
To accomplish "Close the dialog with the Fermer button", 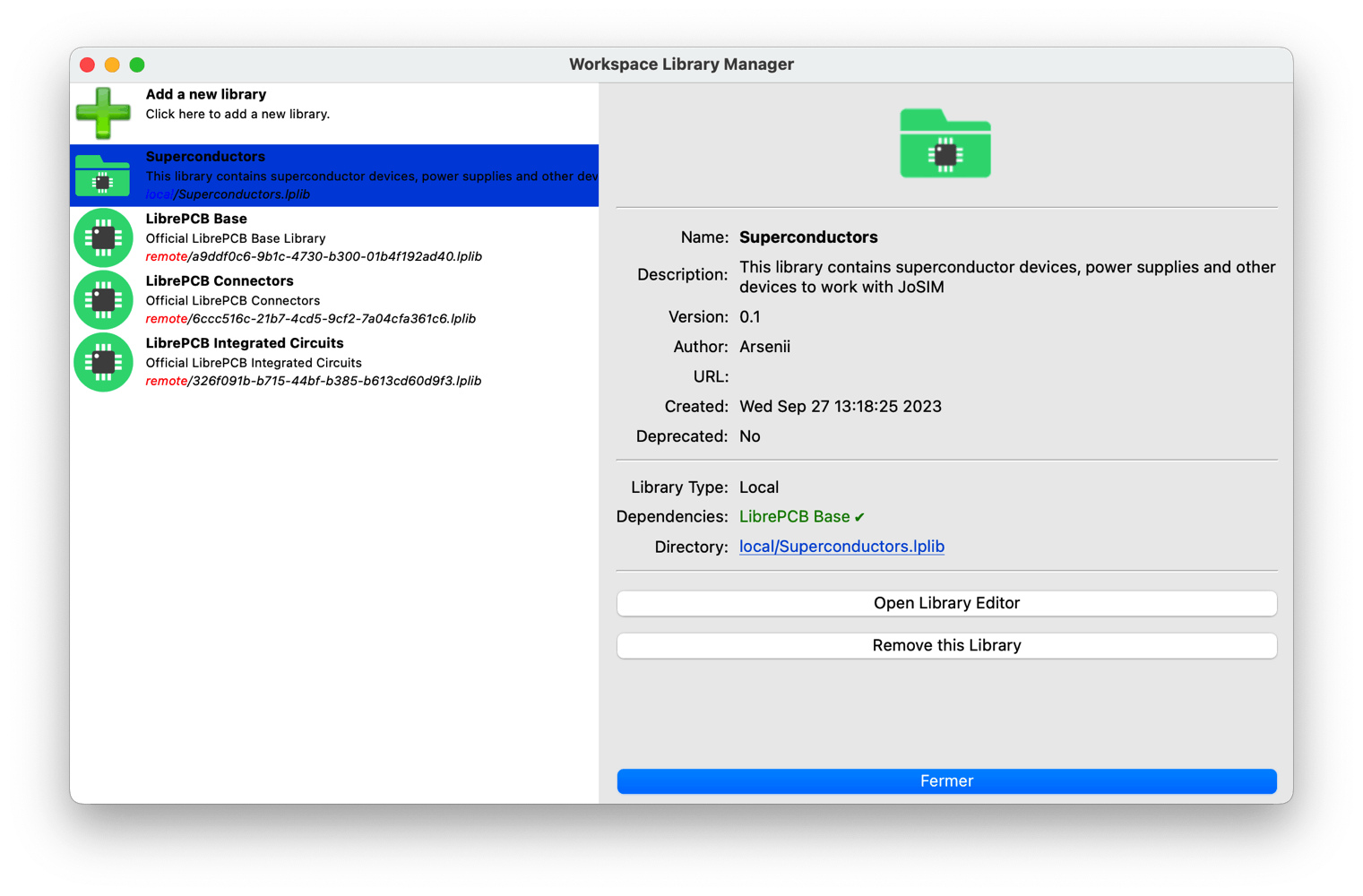I will pyautogui.click(x=946, y=781).
